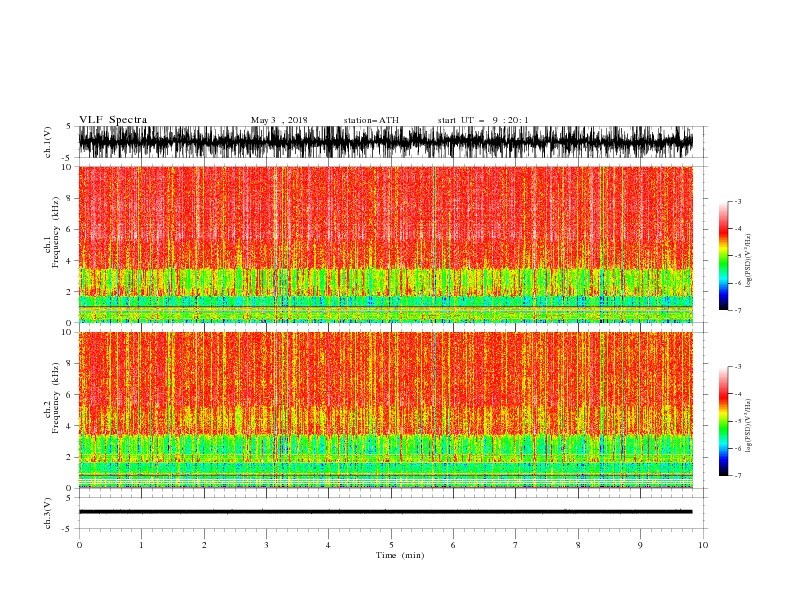Viewport: 792px width, 612px height.
Task: Click time axis tick label "3"
Action: (x=266, y=545)
